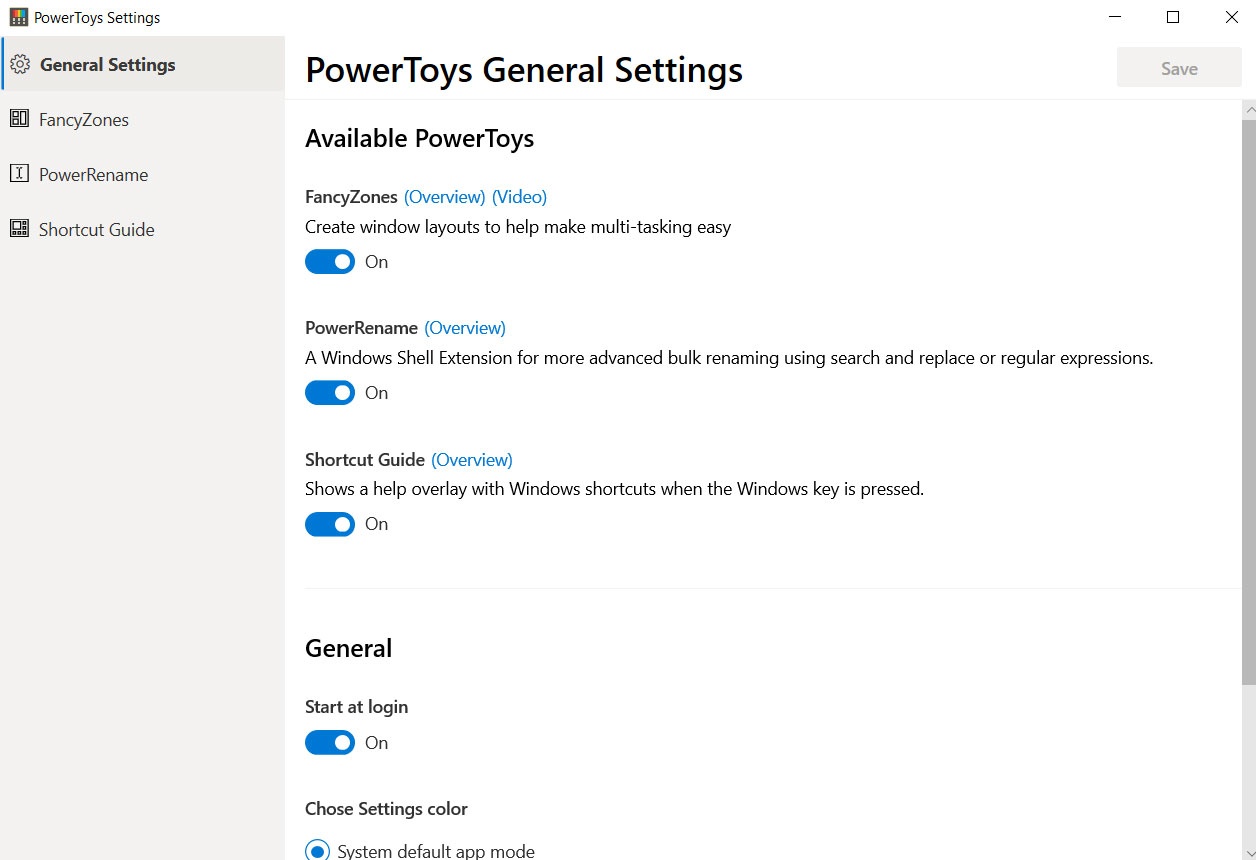This screenshot has width=1256, height=860.
Task: Click the PowerRename sidebar icon
Action: 19,174
